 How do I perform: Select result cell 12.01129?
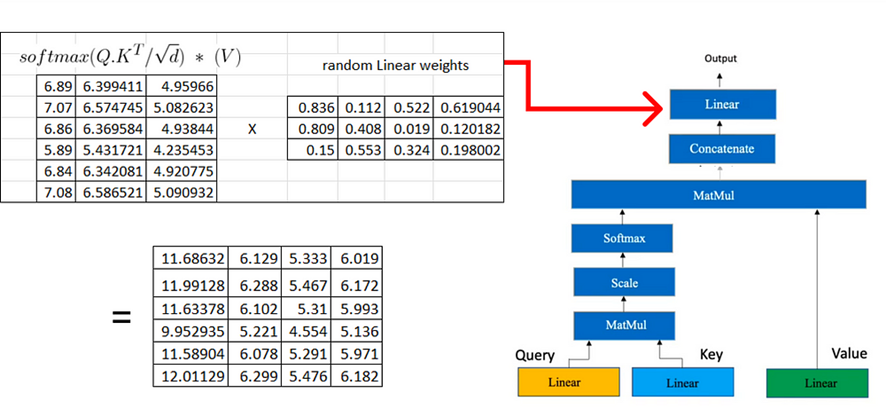(190, 376)
